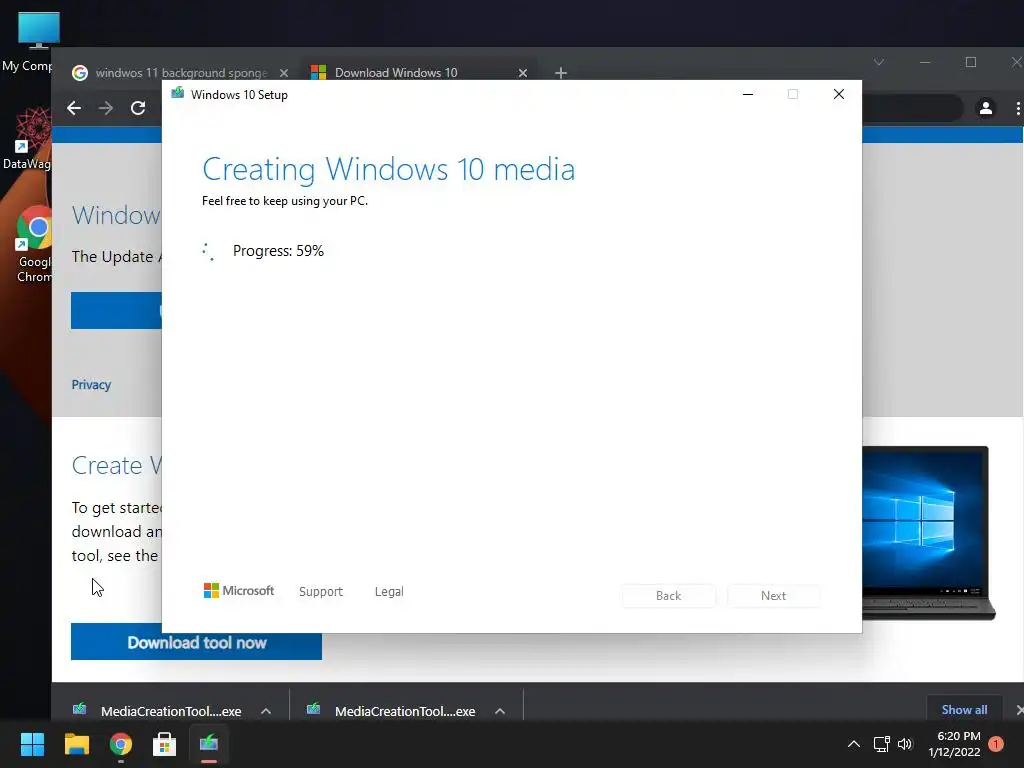Open the Privacy link on page
This screenshot has height=768, width=1024.
[x=91, y=385]
